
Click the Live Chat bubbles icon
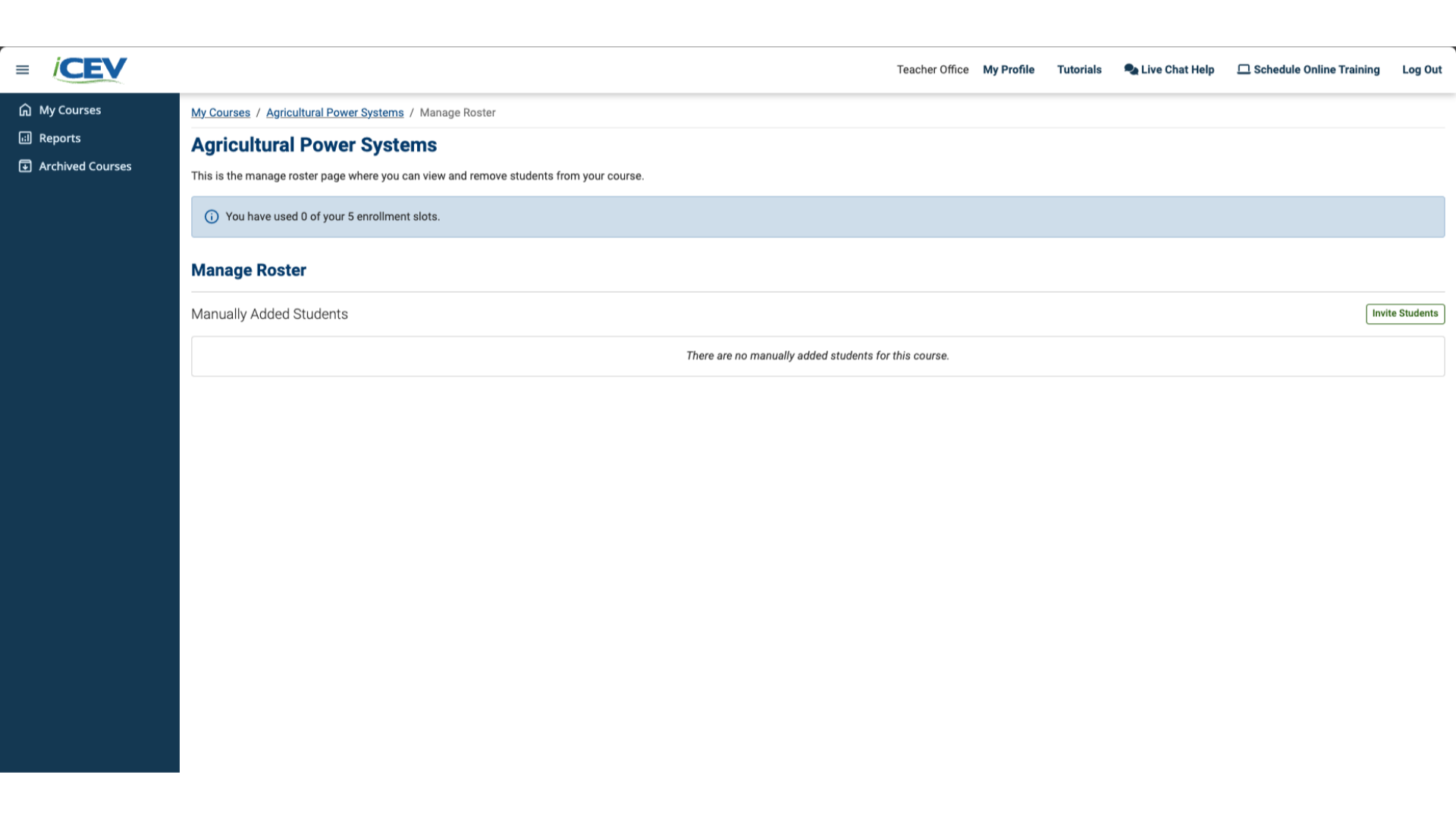pos(1131,69)
